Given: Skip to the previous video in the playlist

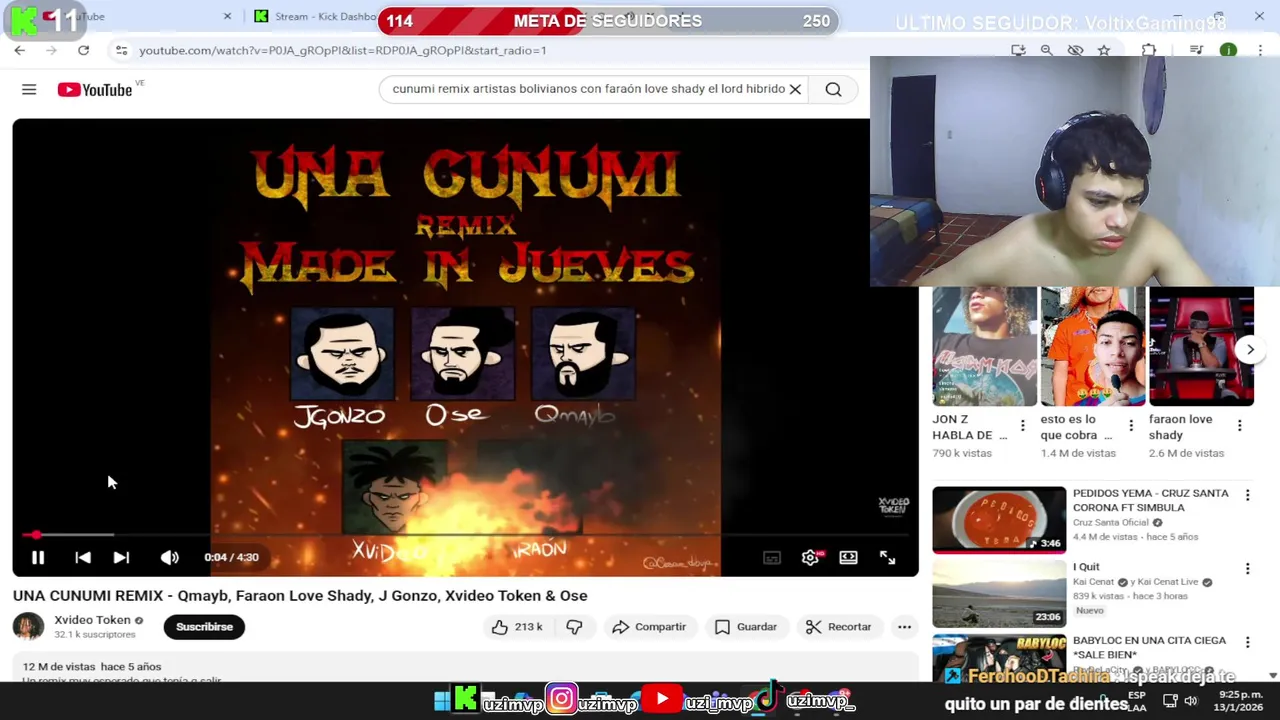Looking at the screenshot, I should click(83, 558).
